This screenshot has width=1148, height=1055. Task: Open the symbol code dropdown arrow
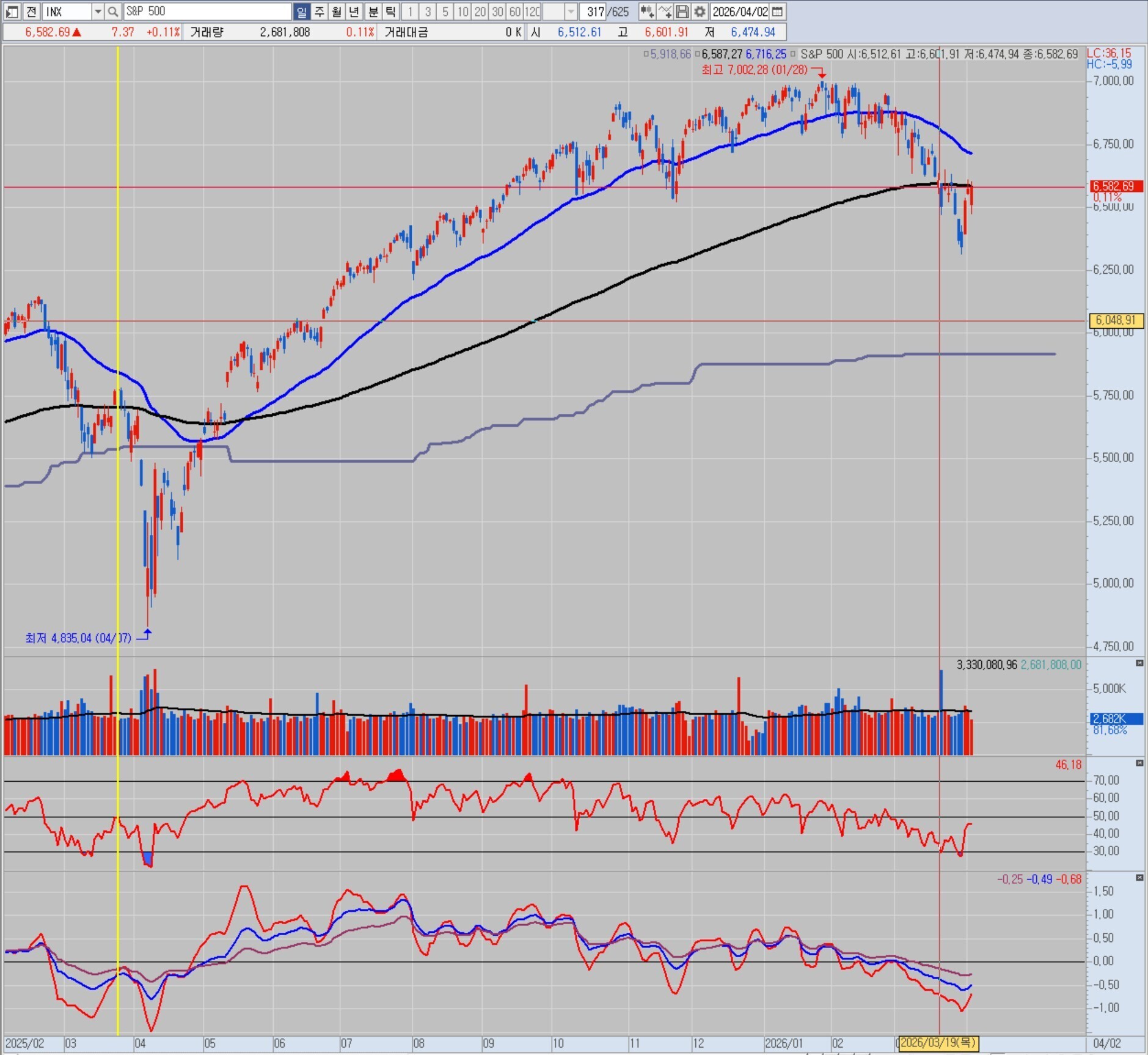(98, 11)
